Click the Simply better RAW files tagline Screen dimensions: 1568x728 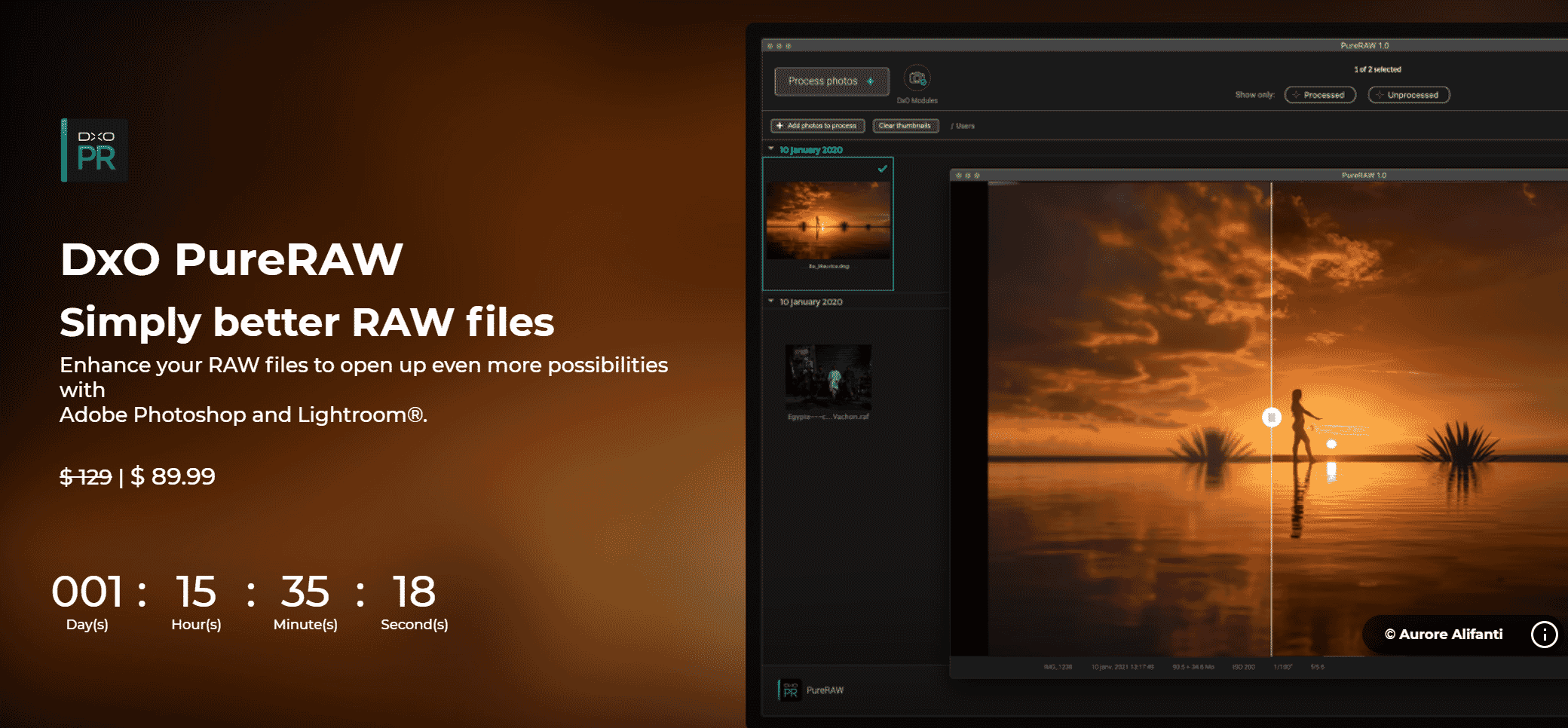click(x=307, y=322)
